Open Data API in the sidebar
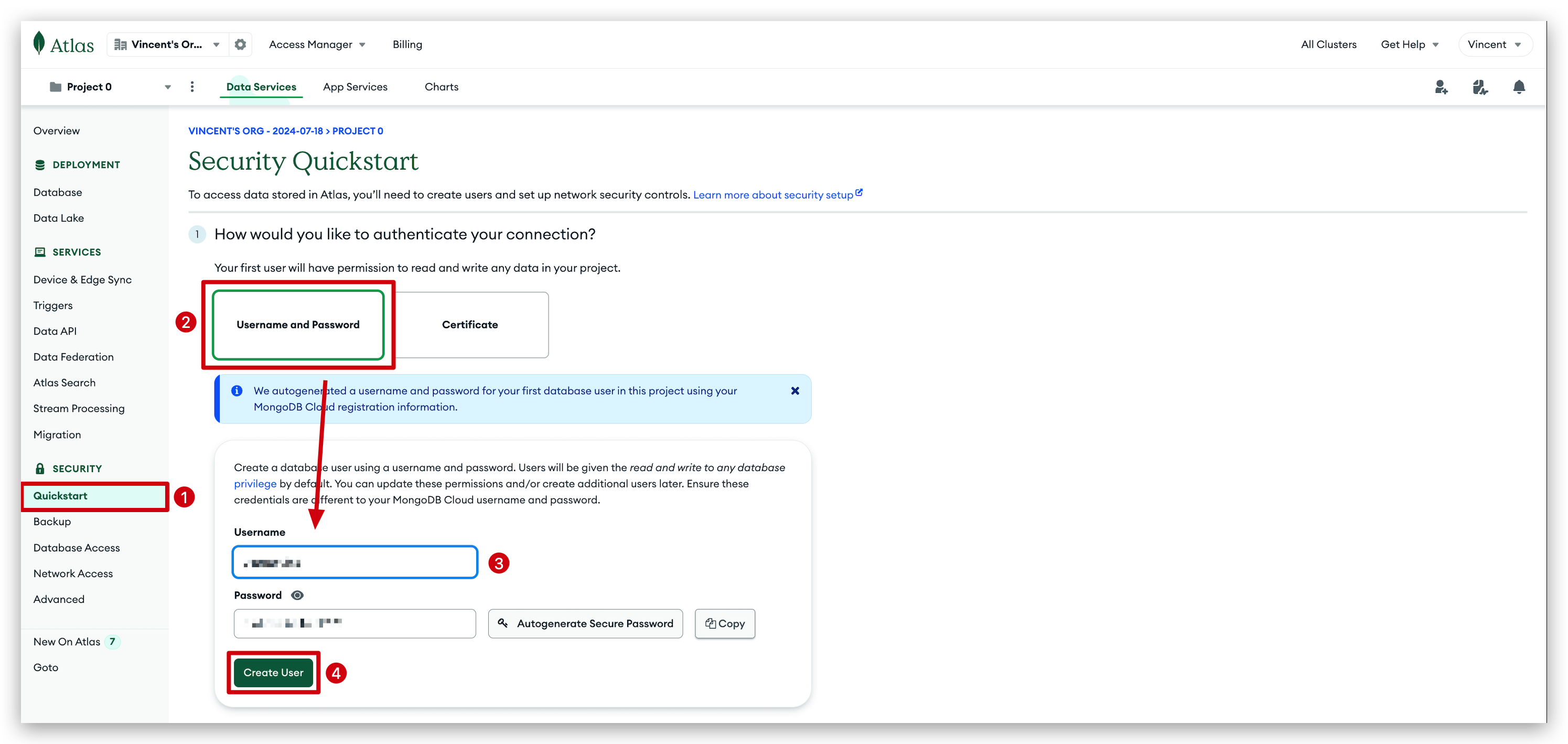 (x=55, y=331)
